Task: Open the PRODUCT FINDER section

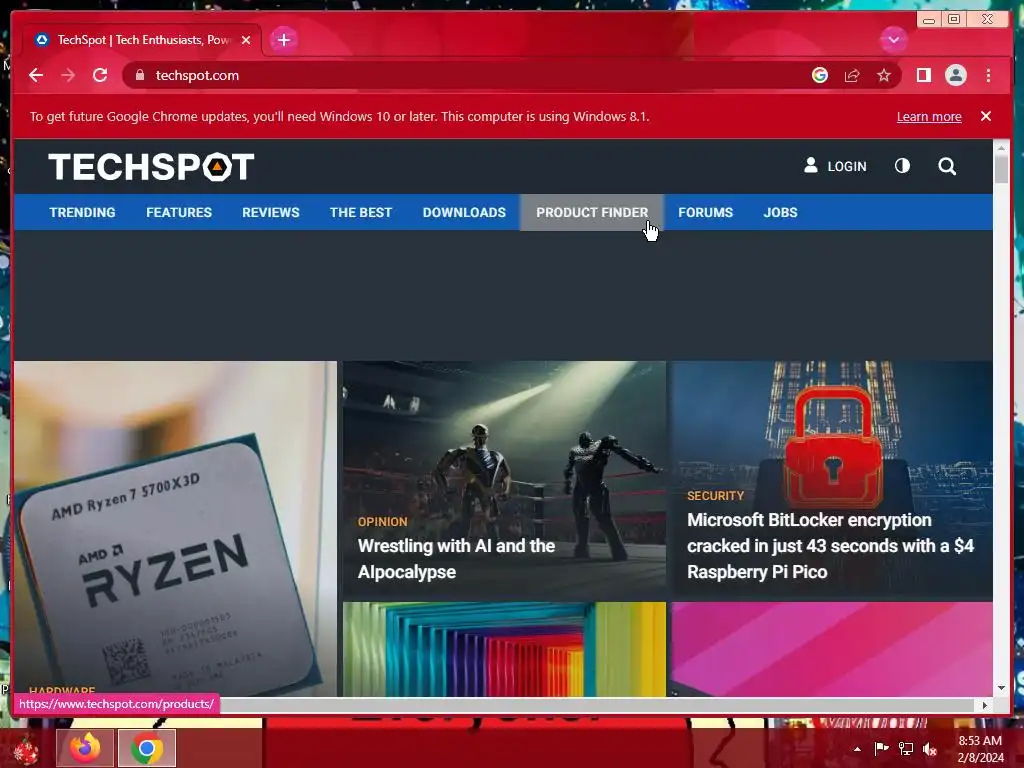Action: click(592, 212)
